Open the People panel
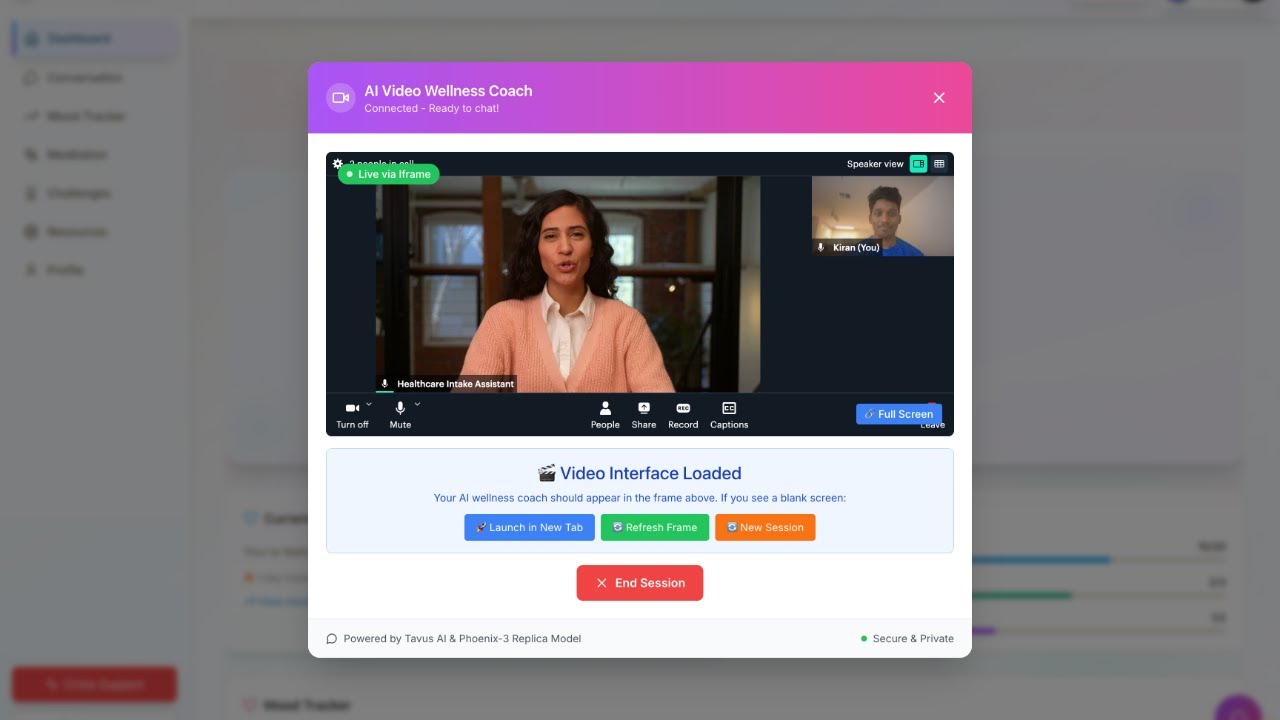The image size is (1280, 720). click(x=605, y=415)
